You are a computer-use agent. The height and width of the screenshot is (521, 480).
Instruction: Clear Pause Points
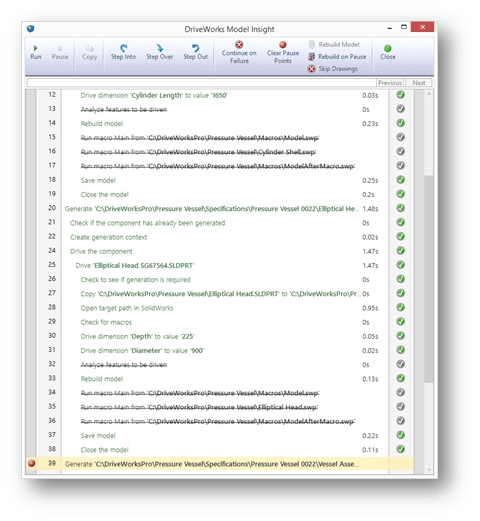point(283,52)
